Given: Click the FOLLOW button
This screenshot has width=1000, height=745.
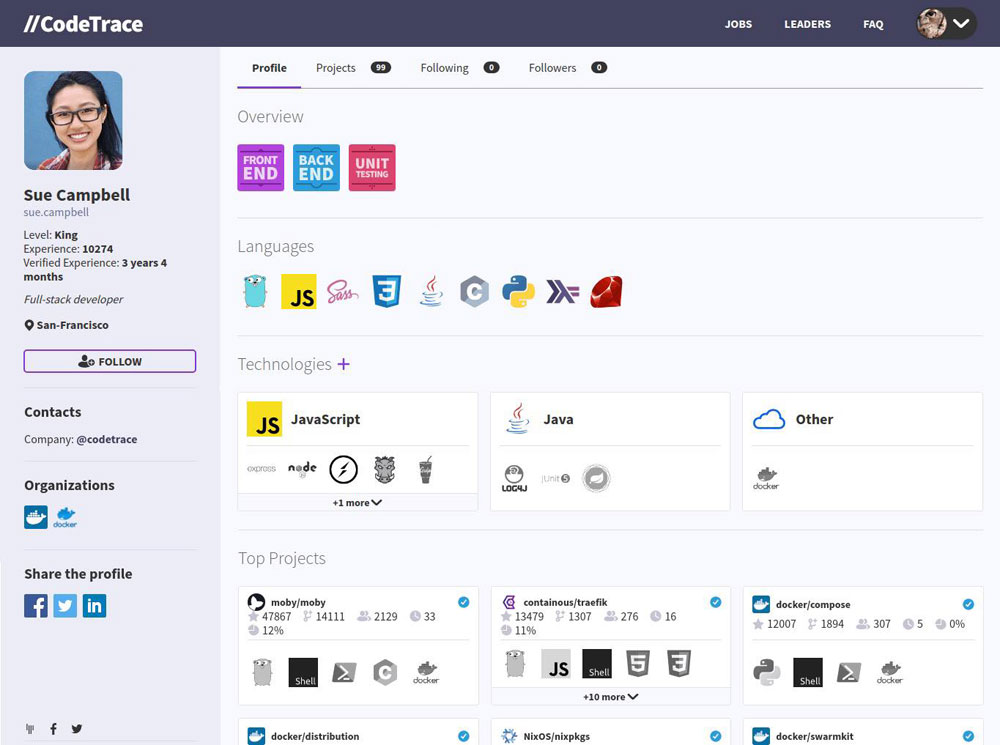Looking at the screenshot, I should (110, 361).
